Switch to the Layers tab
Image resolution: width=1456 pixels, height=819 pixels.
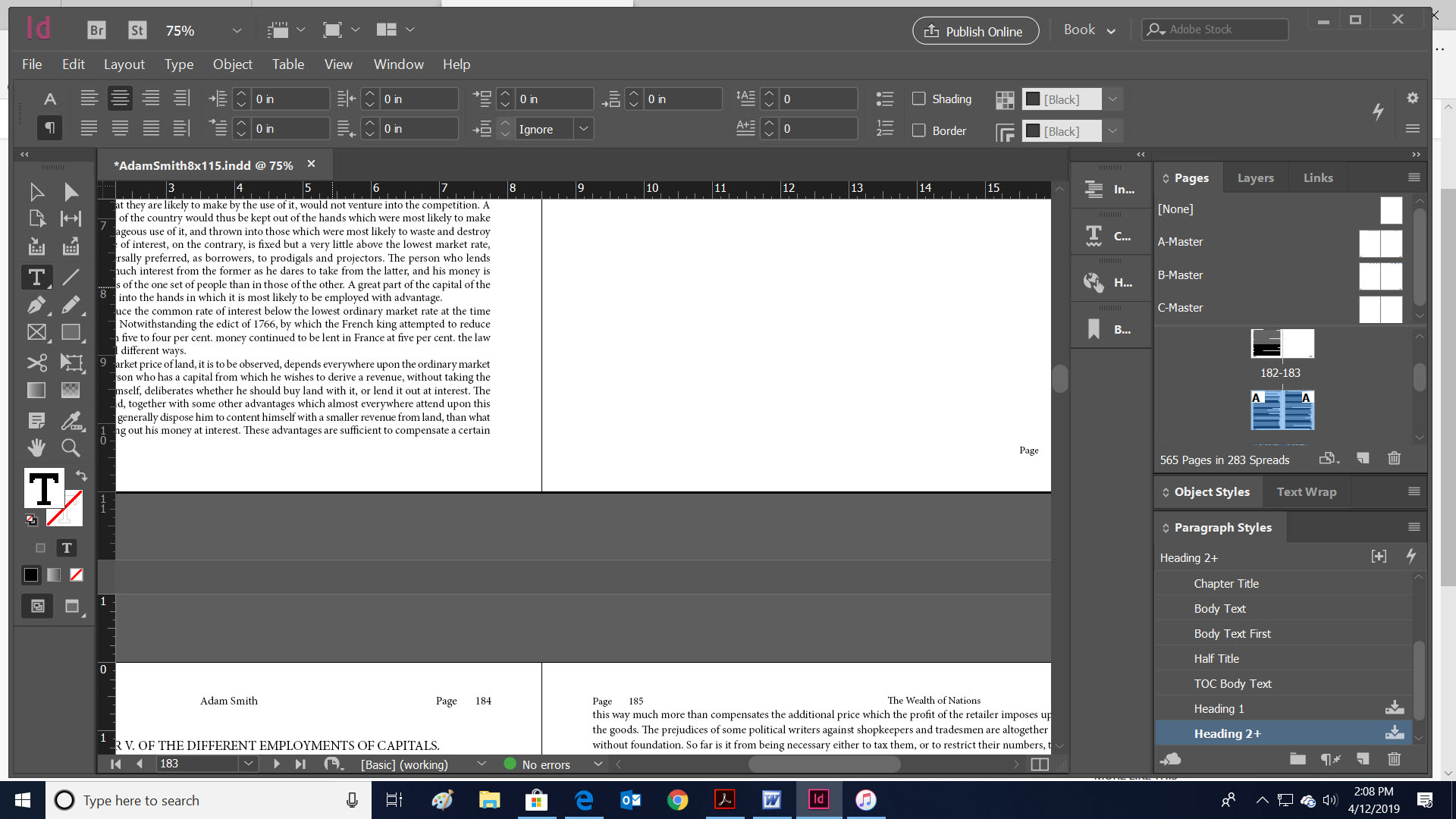1255,177
